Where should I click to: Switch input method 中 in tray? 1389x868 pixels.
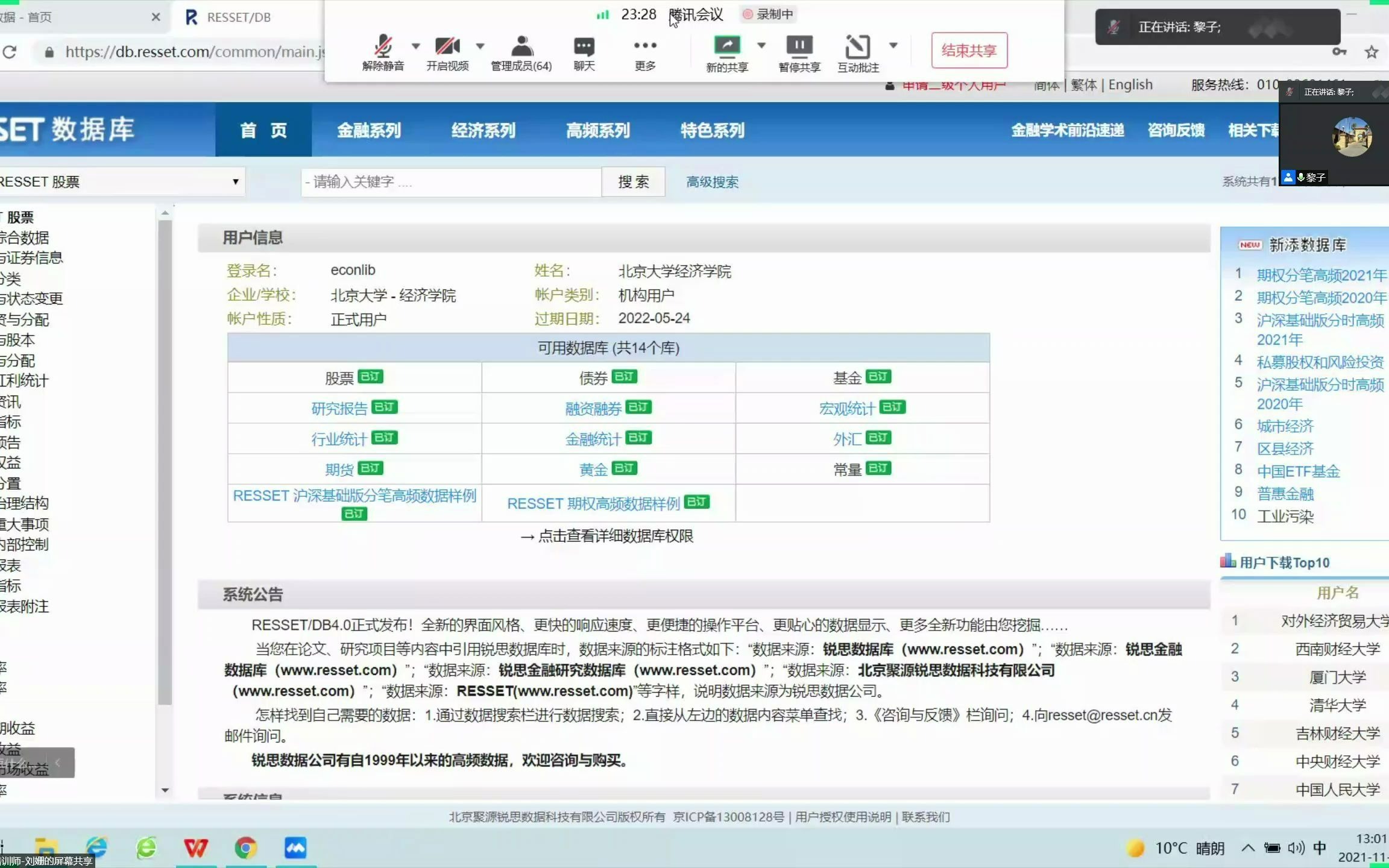point(1320,848)
